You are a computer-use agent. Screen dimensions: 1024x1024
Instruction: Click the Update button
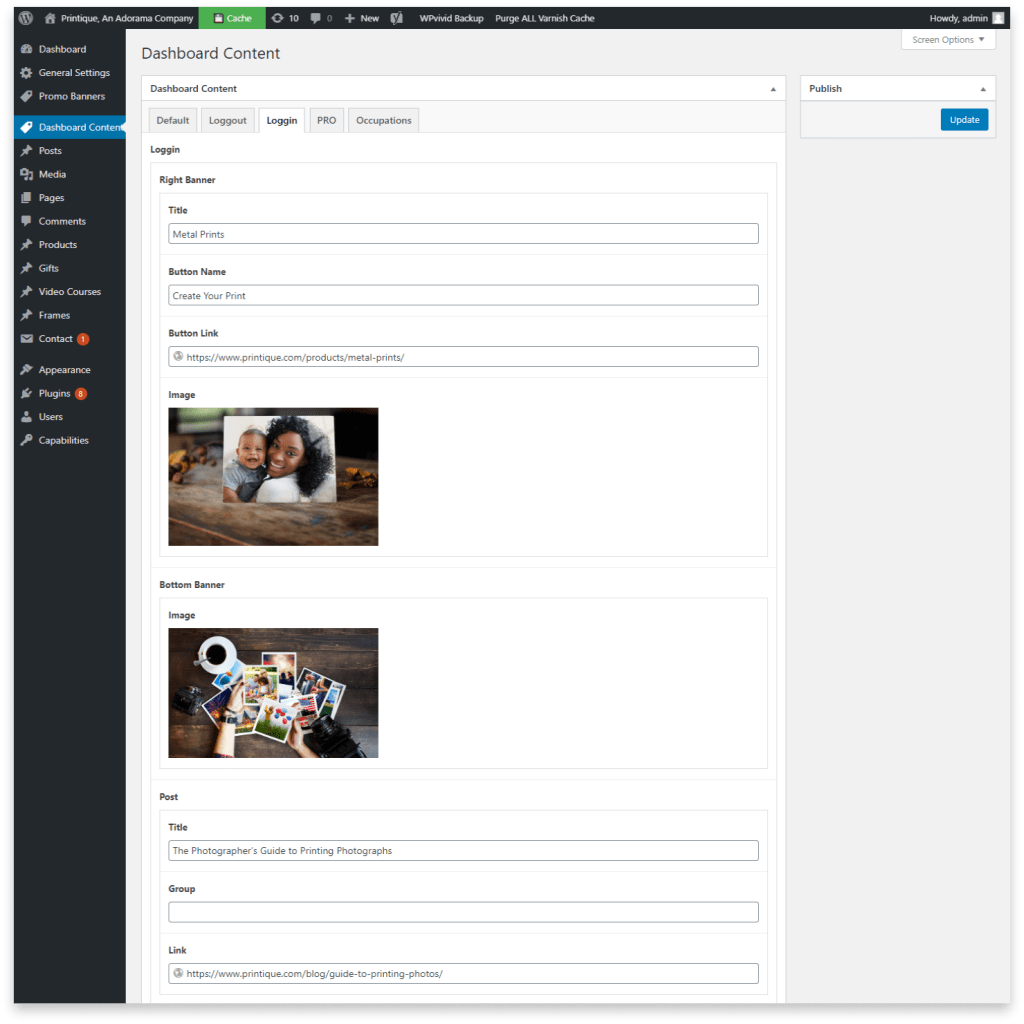[x=964, y=119]
